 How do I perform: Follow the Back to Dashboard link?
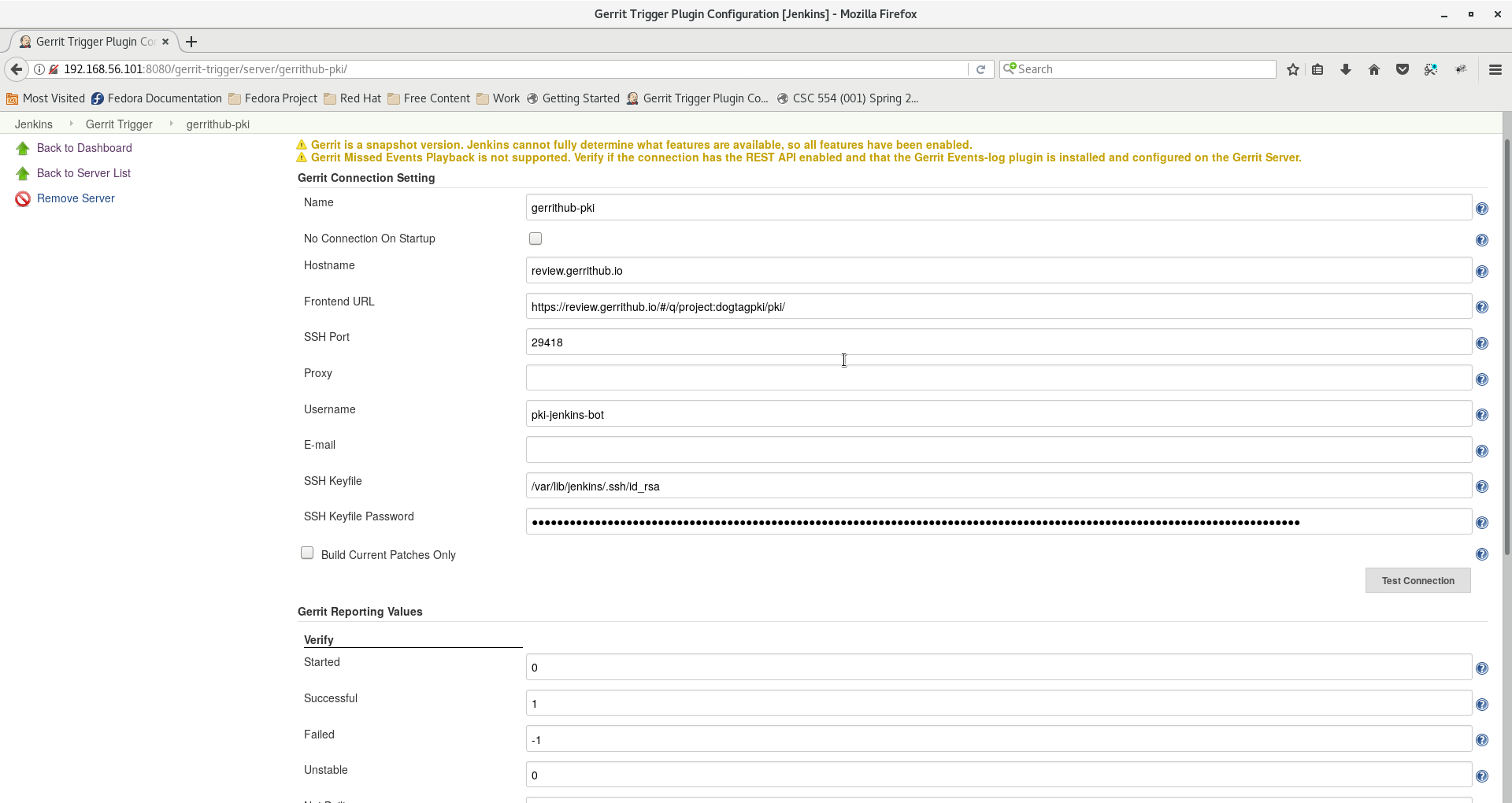click(84, 148)
